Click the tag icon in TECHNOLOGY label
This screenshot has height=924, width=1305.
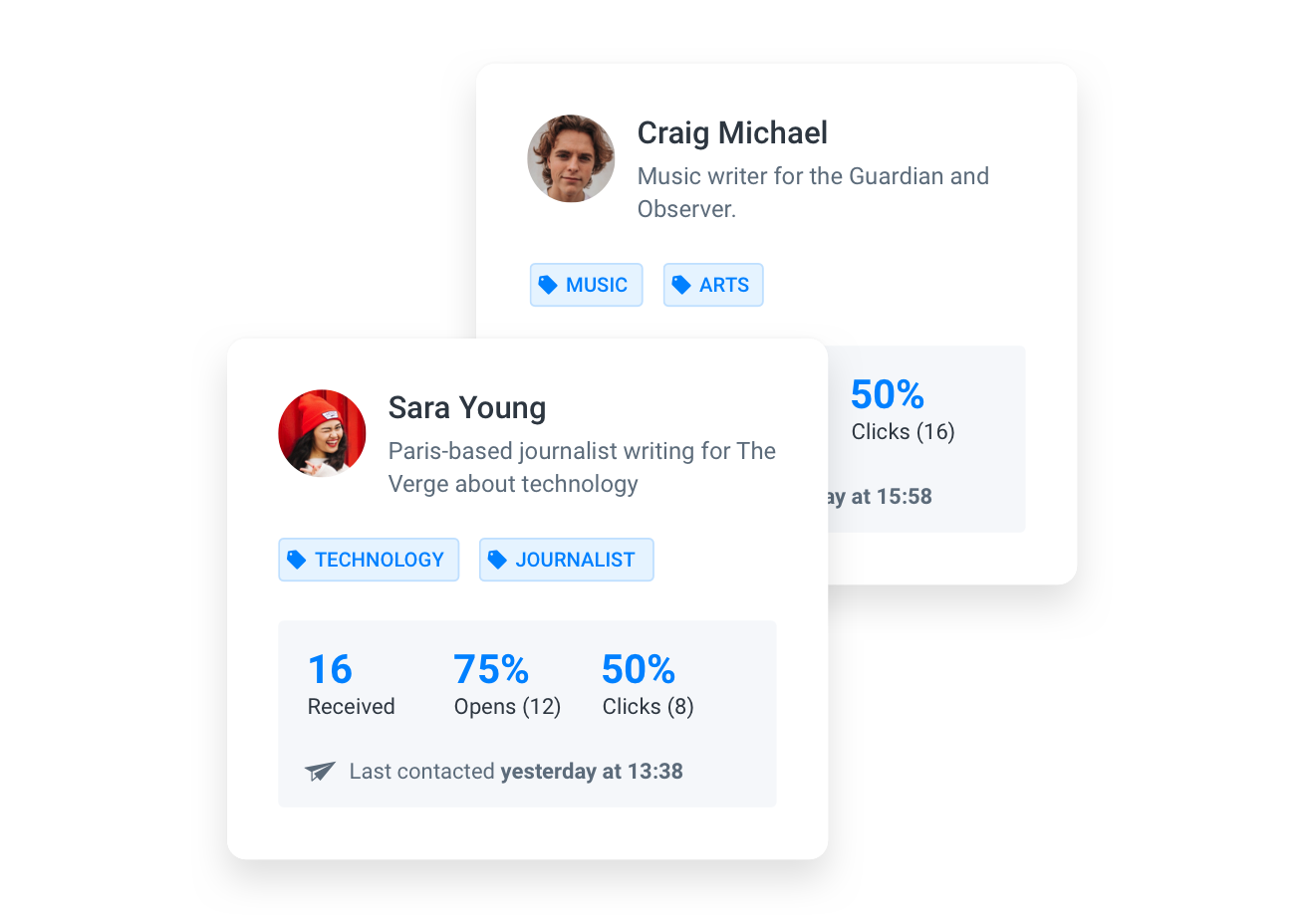[297, 560]
